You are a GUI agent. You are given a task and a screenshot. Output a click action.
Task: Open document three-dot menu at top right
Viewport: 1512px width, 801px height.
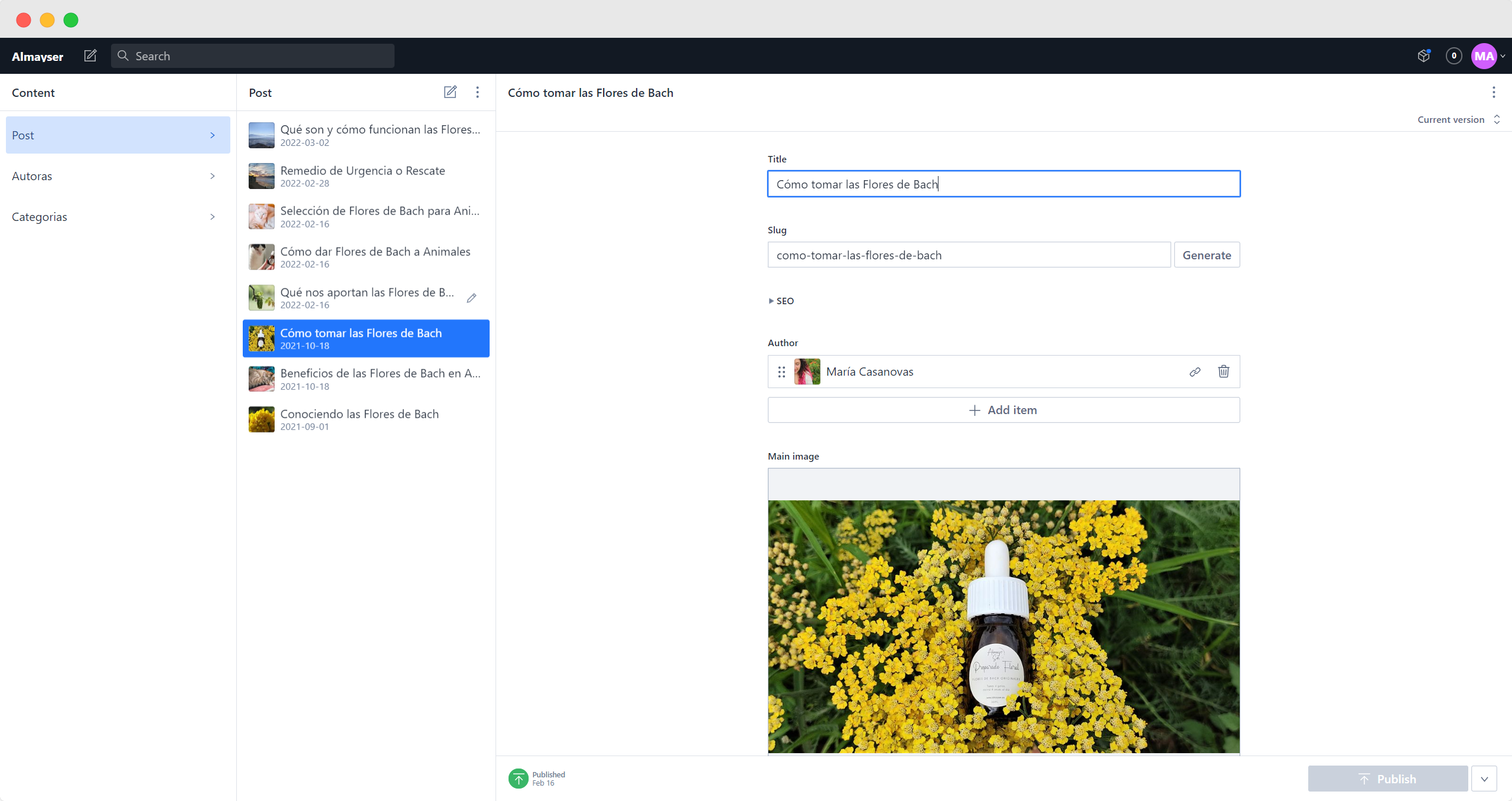[x=1494, y=92]
